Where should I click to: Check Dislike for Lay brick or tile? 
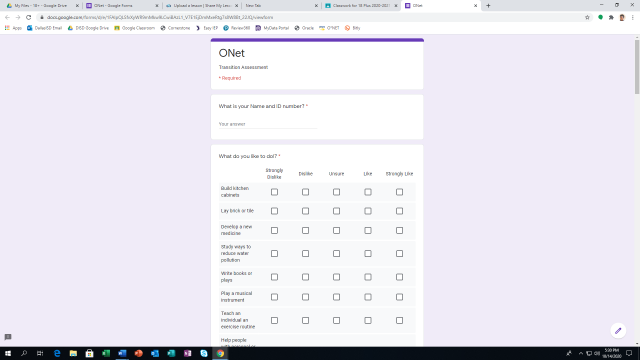pyautogui.click(x=305, y=211)
